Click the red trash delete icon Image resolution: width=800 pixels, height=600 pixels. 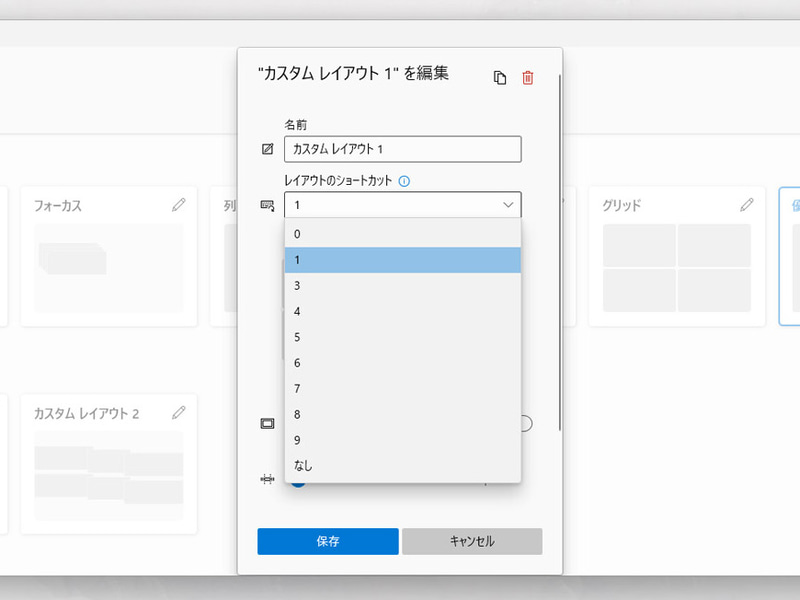tap(528, 76)
